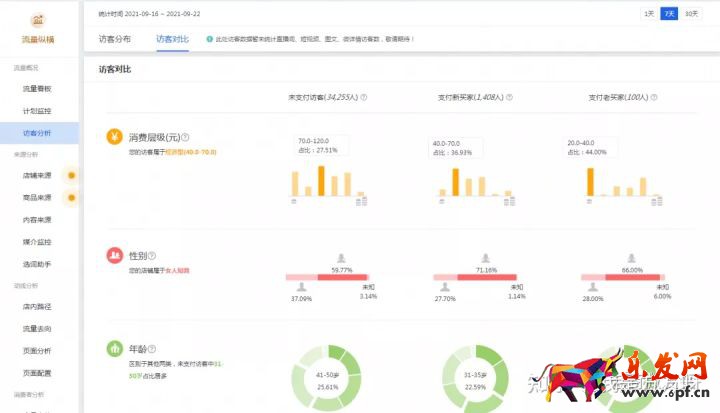The image size is (720, 413).
Task: Open 流量看板 in the sidebar
Action: [x=37, y=89]
